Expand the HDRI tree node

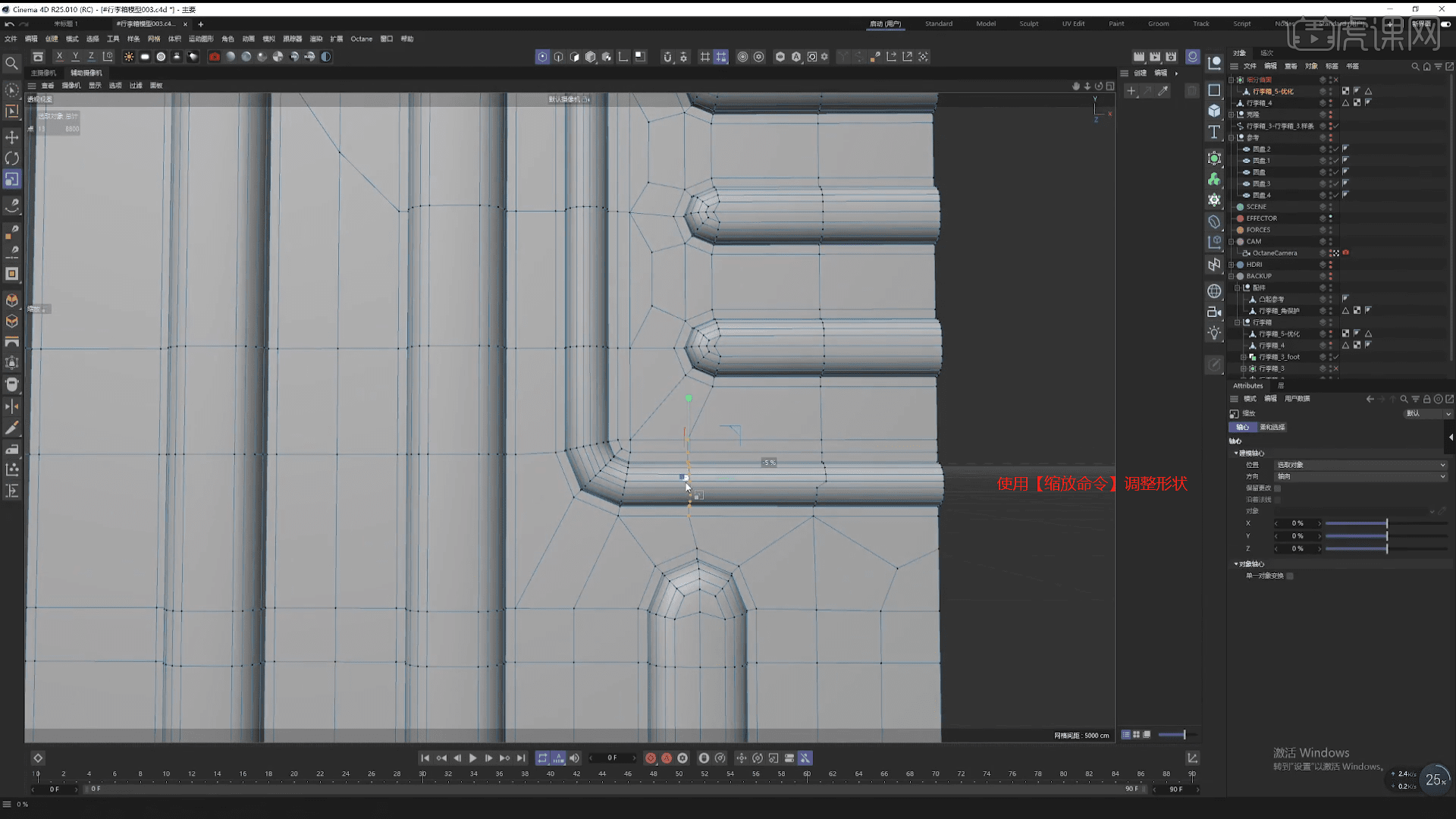[1232, 265]
